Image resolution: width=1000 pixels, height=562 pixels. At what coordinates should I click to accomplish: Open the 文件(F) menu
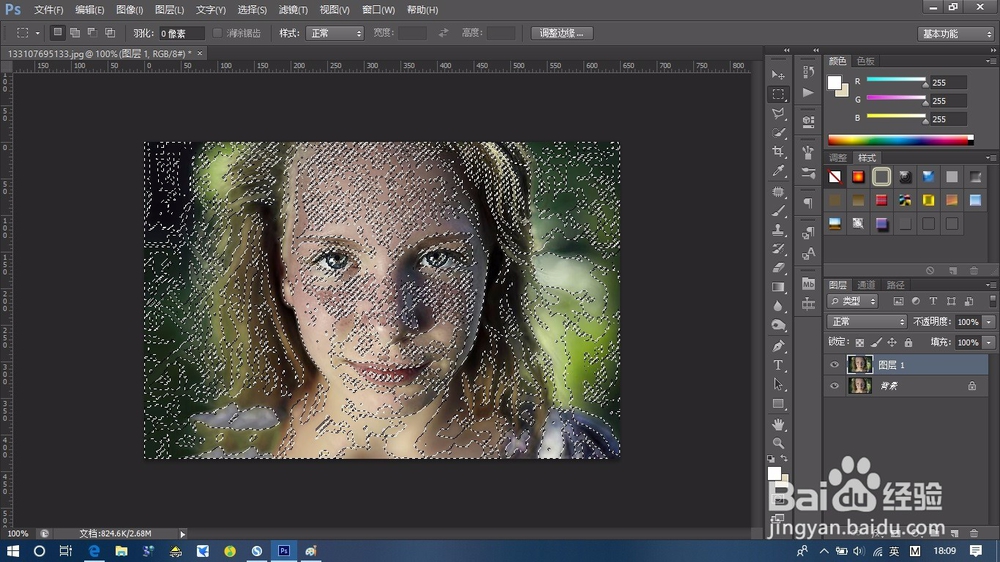coord(48,10)
